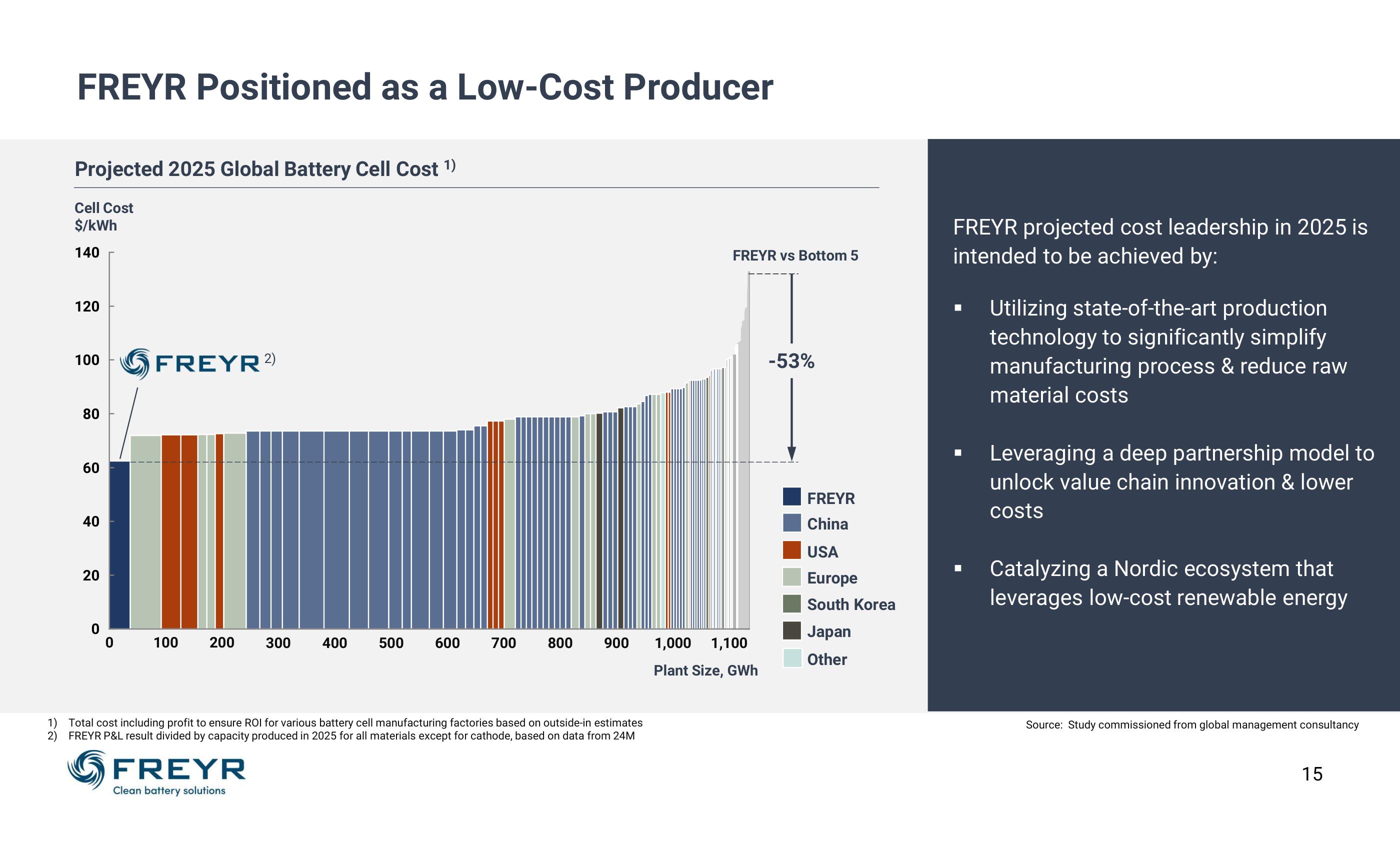Click the first orange USA bar near 100 GWh
The image size is (1400, 850).
pyautogui.click(x=171, y=532)
